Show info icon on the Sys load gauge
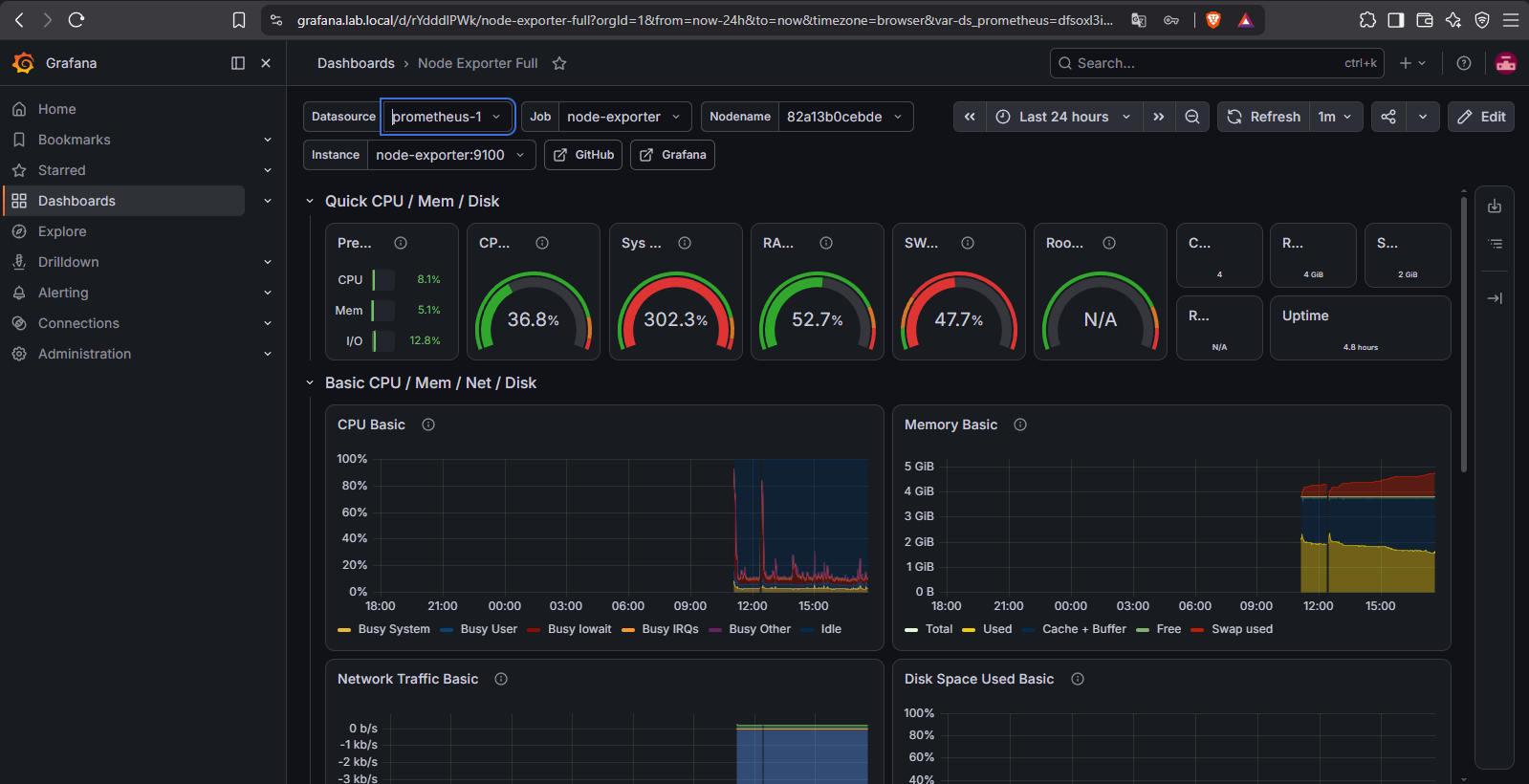 [x=685, y=243]
